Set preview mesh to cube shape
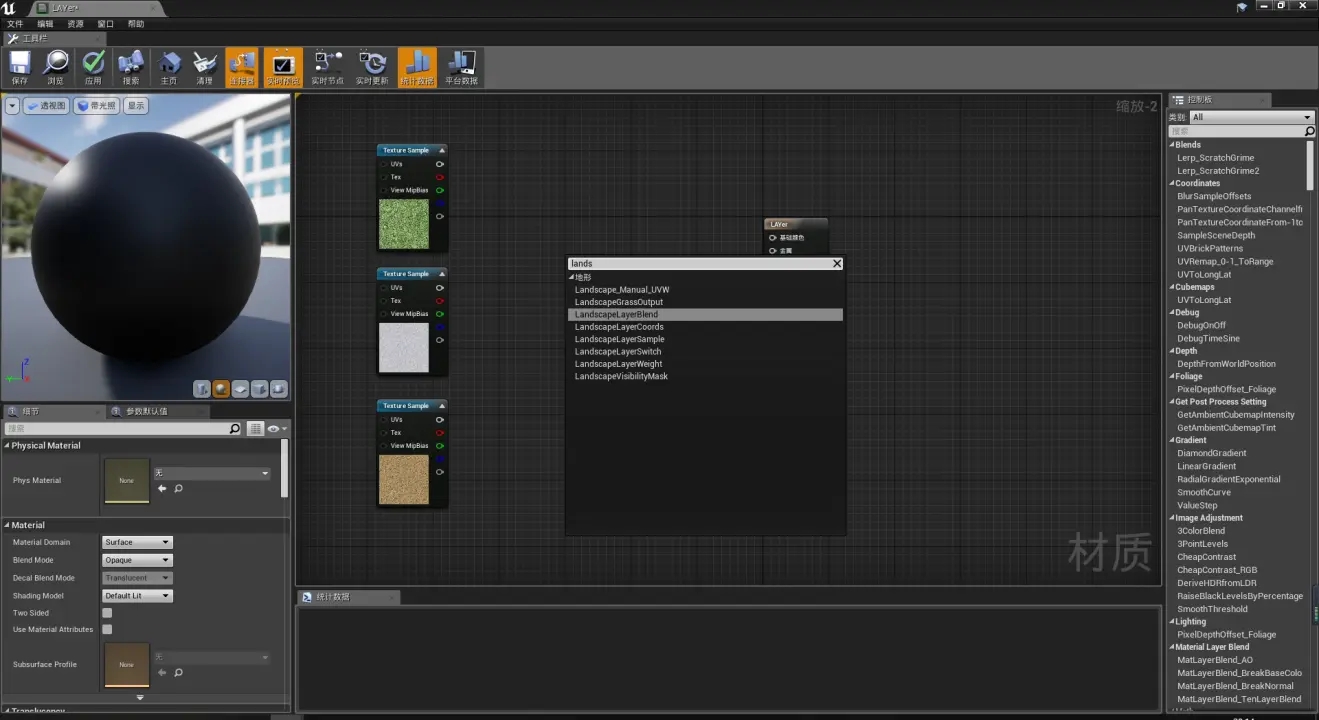This screenshot has height=720, width=1319. 260,389
